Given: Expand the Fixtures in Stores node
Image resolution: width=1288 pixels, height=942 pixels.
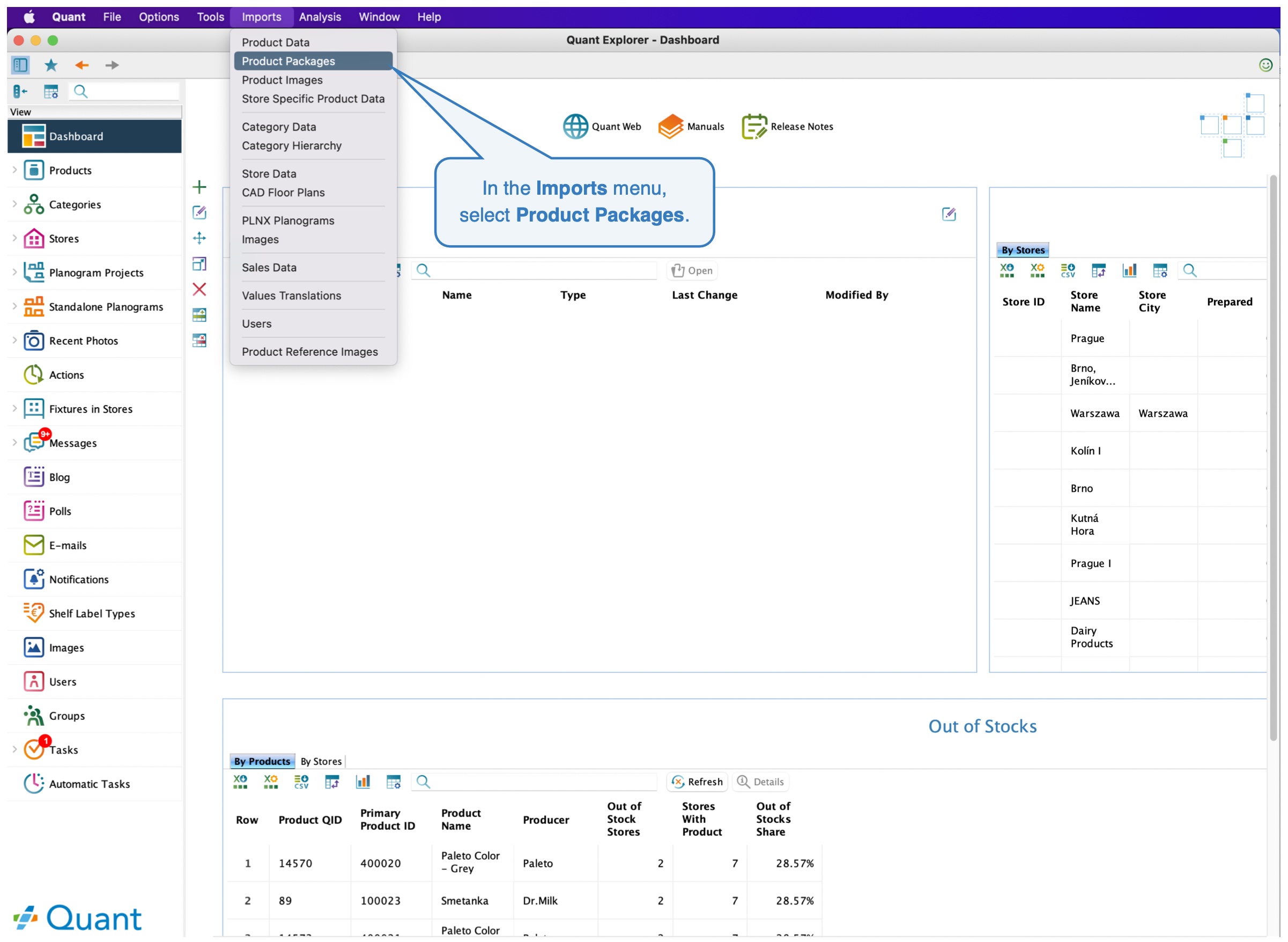Looking at the screenshot, I should 15,409.
